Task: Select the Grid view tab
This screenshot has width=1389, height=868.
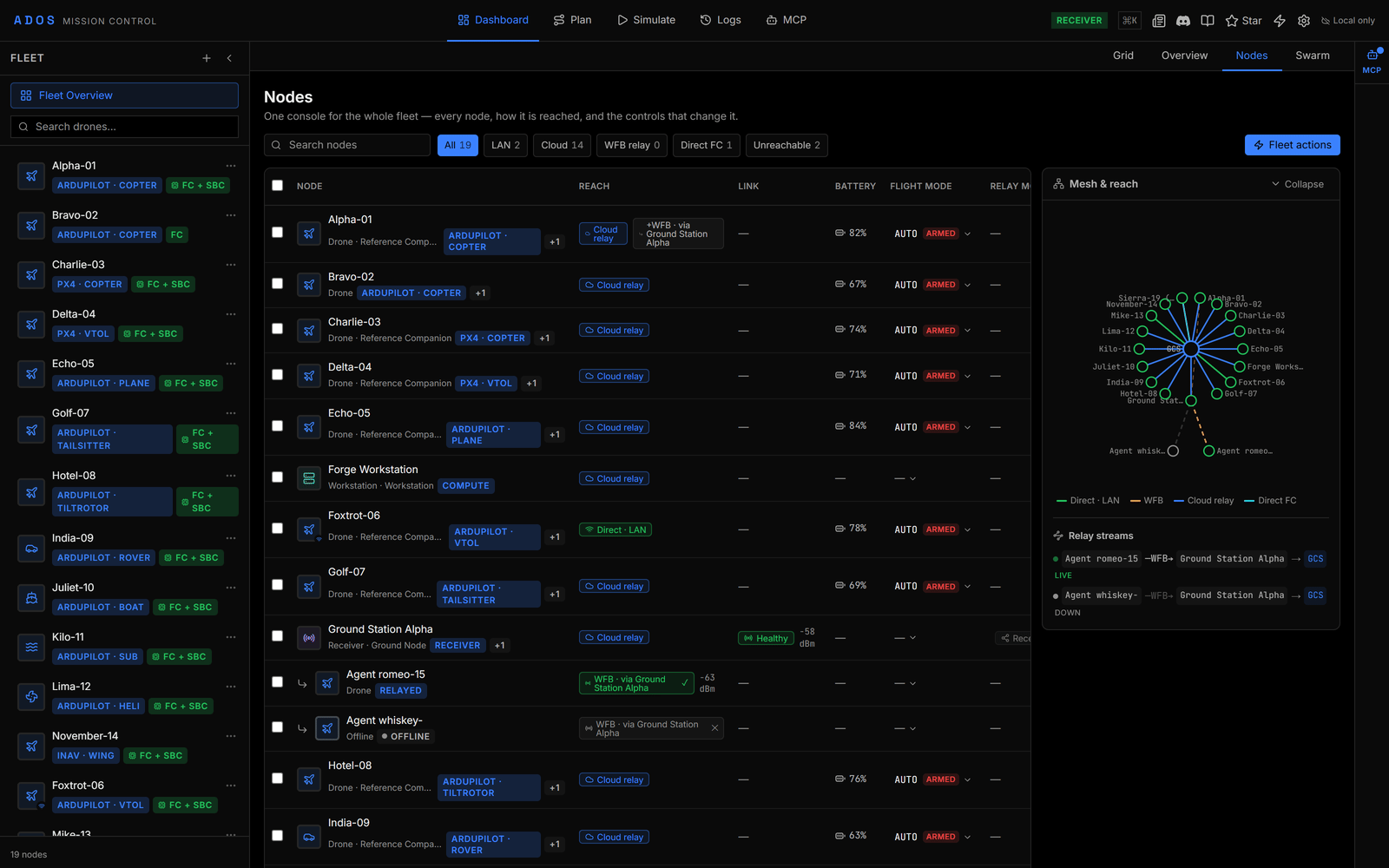Action: coord(1123,56)
